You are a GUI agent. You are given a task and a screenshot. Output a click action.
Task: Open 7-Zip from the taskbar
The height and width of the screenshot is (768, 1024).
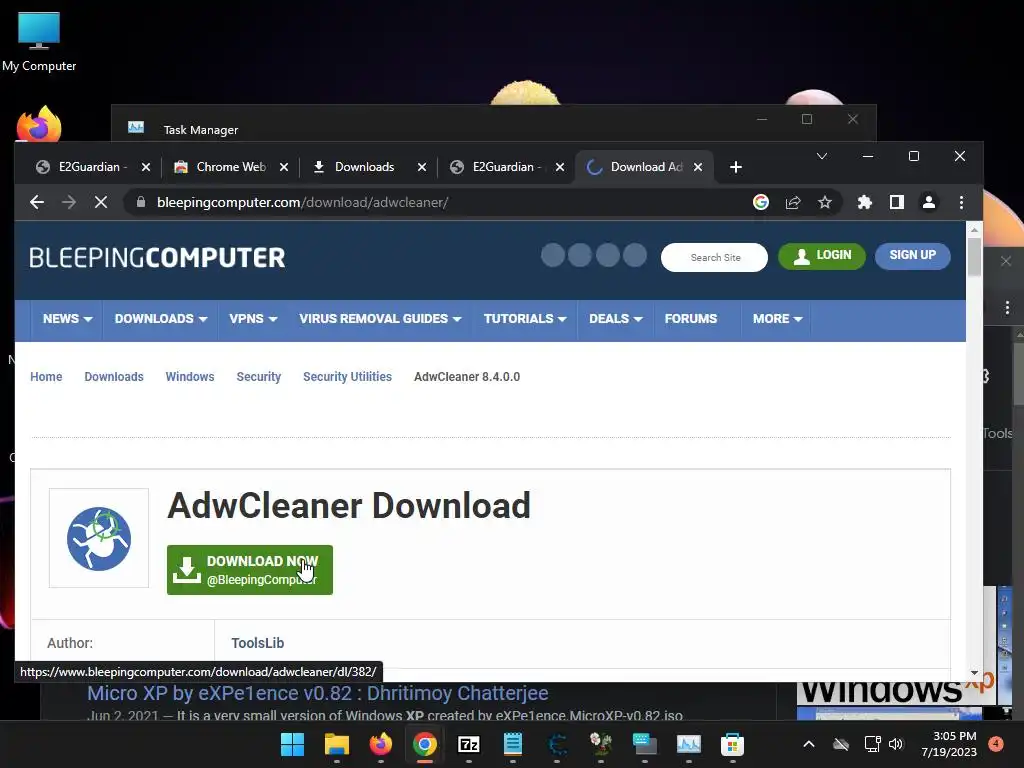(469, 744)
